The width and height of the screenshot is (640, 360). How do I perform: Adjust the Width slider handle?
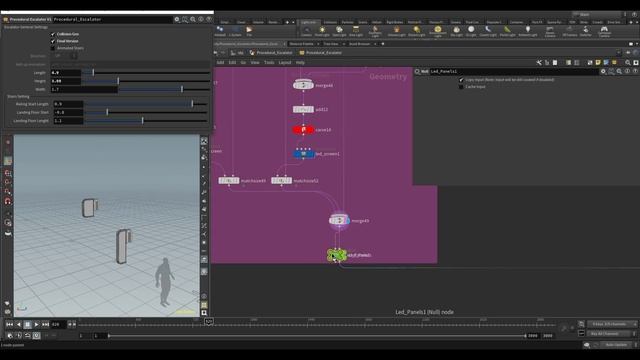[x=182, y=89]
